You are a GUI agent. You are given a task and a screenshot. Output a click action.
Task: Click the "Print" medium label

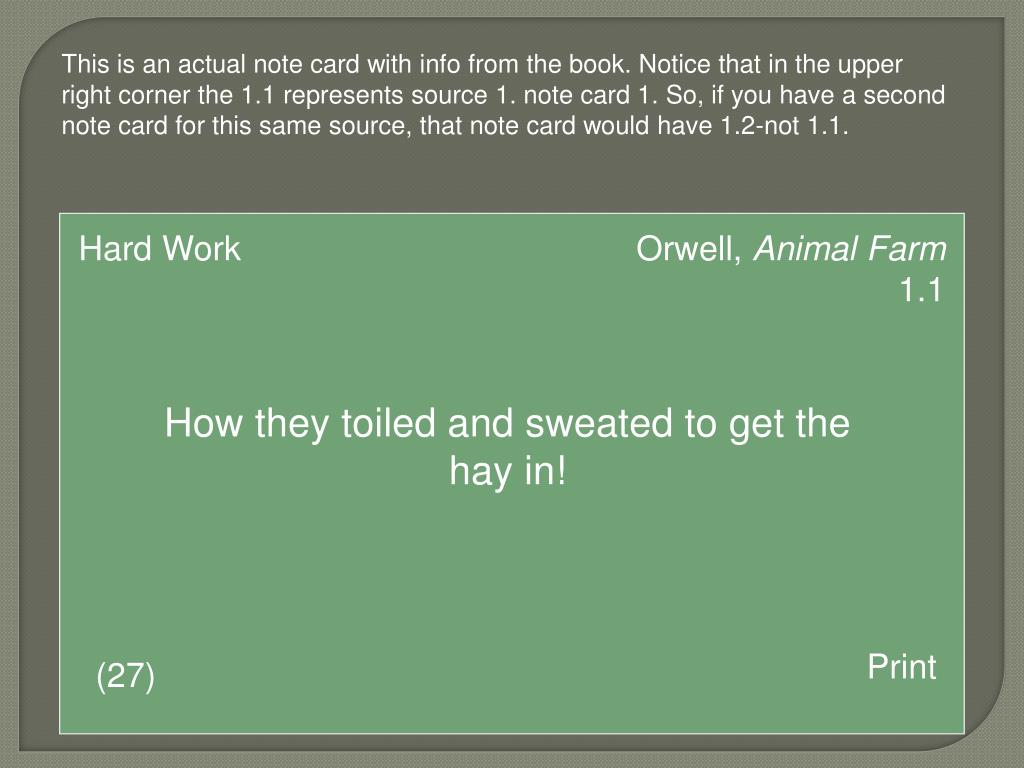click(902, 667)
